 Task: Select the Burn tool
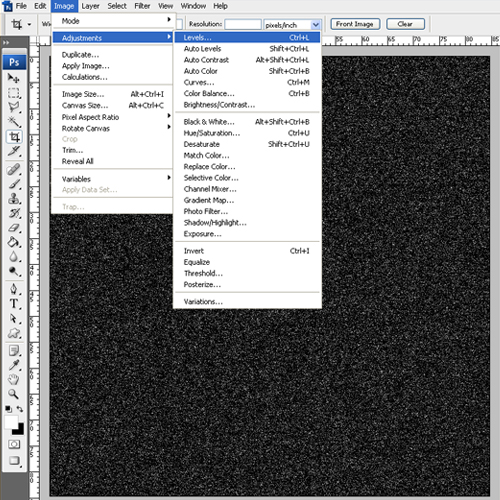(14, 272)
